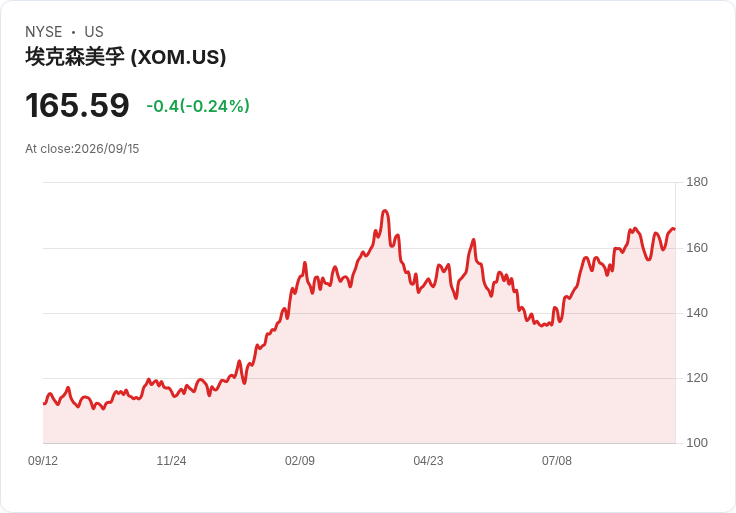Click the leftmost start point of the price line
The image size is (736, 513).
[x=44, y=404]
